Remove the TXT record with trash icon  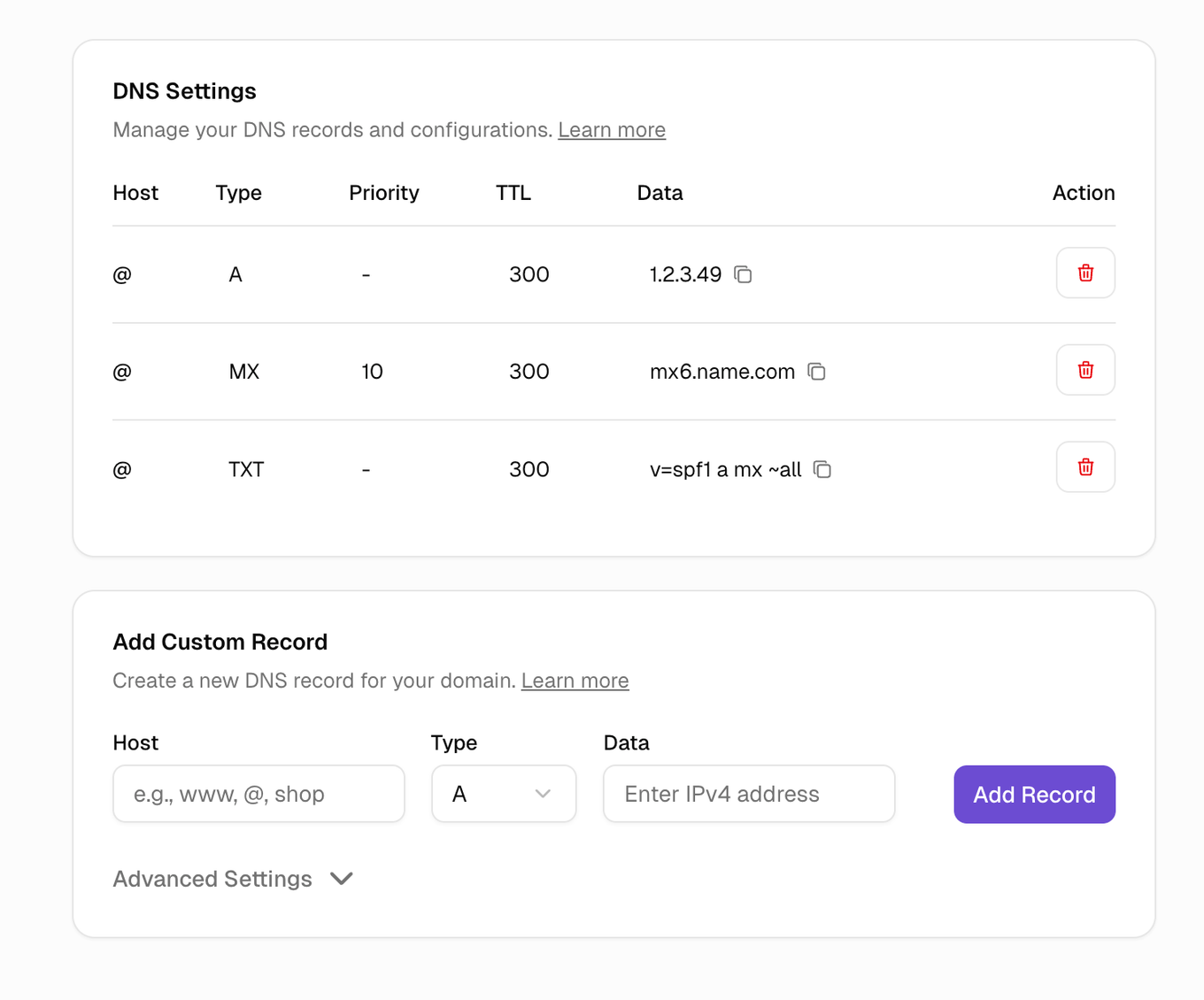[1084, 467]
